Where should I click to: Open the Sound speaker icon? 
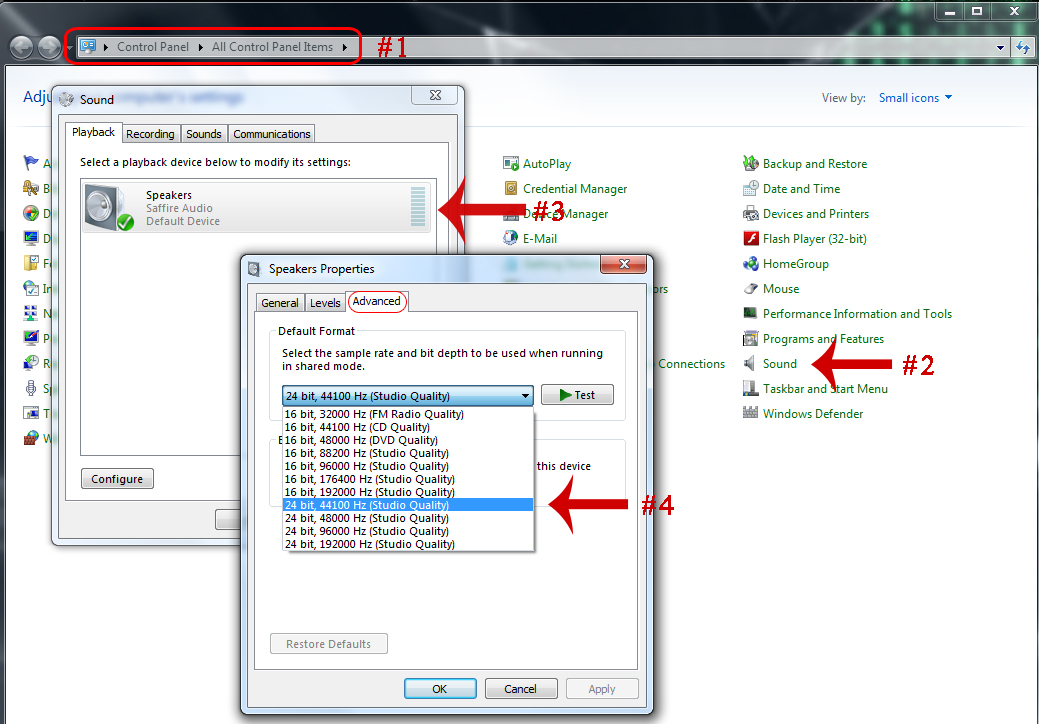[749, 364]
